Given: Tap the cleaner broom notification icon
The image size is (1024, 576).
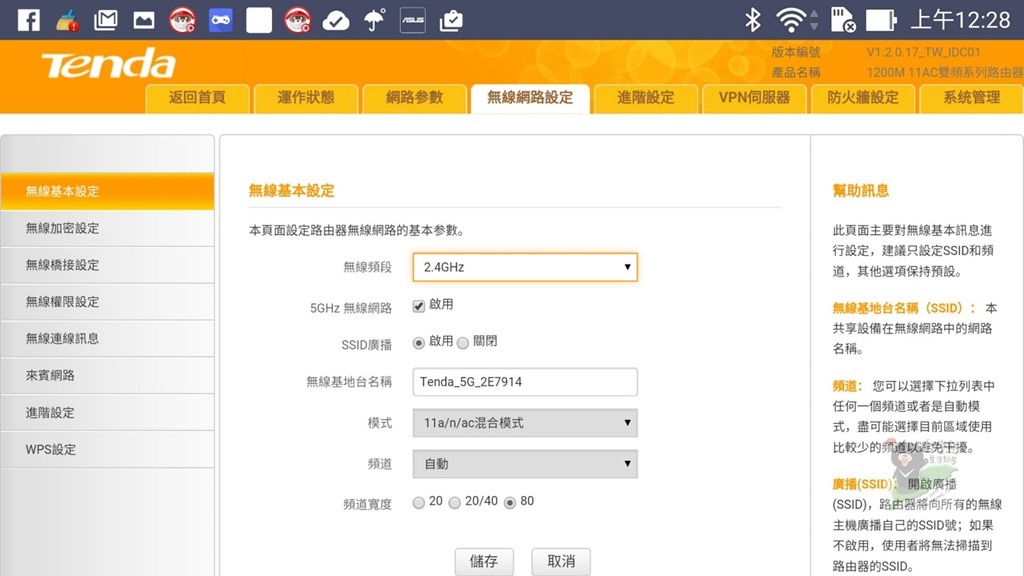Looking at the screenshot, I should (67, 20).
